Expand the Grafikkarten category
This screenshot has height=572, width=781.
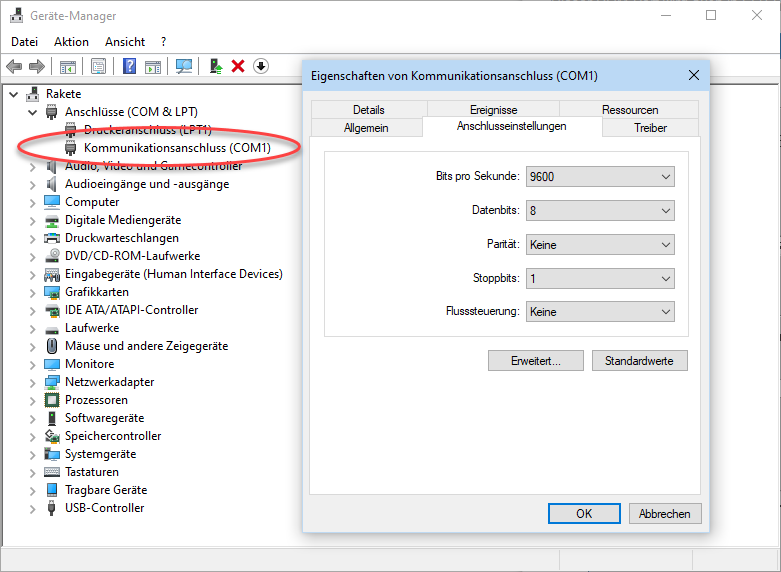coord(33,292)
